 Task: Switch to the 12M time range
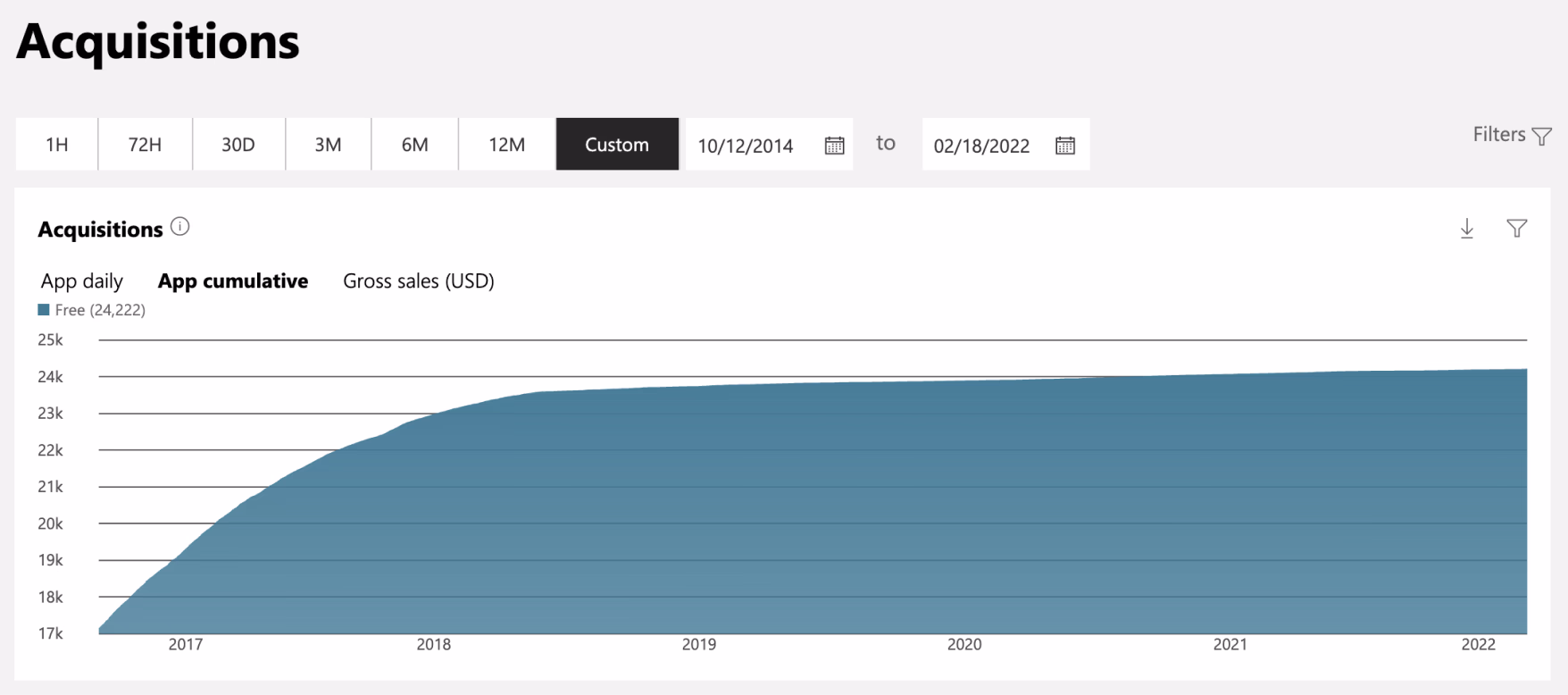(506, 144)
